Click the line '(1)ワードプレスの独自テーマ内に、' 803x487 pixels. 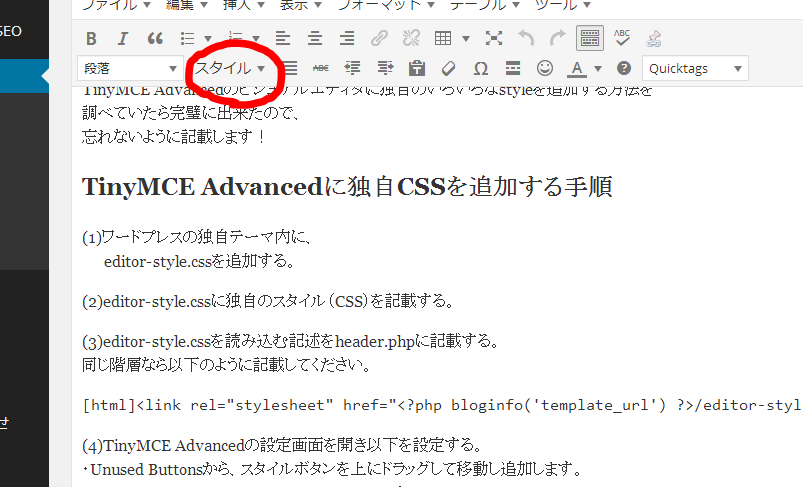[197, 237]
